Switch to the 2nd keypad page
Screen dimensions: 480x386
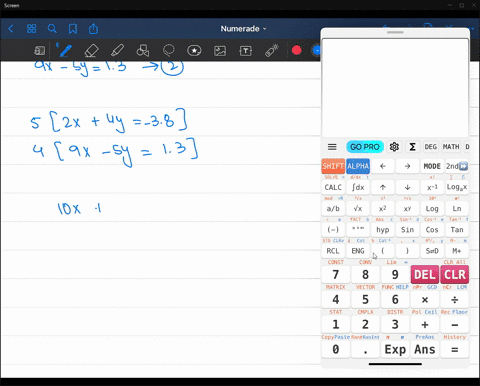click(x=457, y=166)
